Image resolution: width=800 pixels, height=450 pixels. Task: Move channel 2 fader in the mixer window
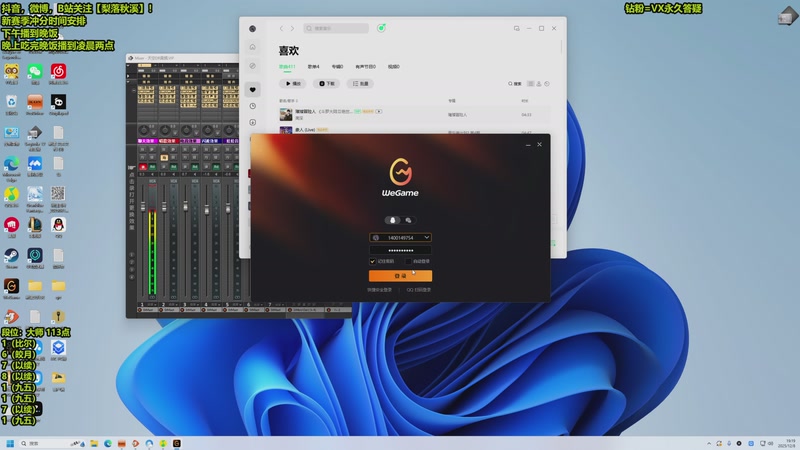point(164,206)
